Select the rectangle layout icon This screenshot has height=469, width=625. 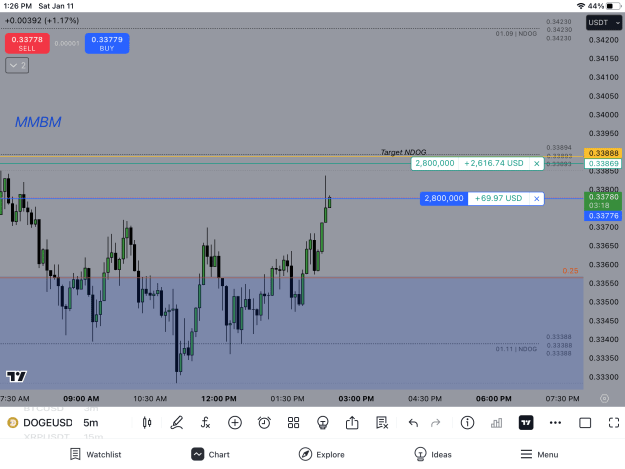pyautogui.click(x=585, y=423)
